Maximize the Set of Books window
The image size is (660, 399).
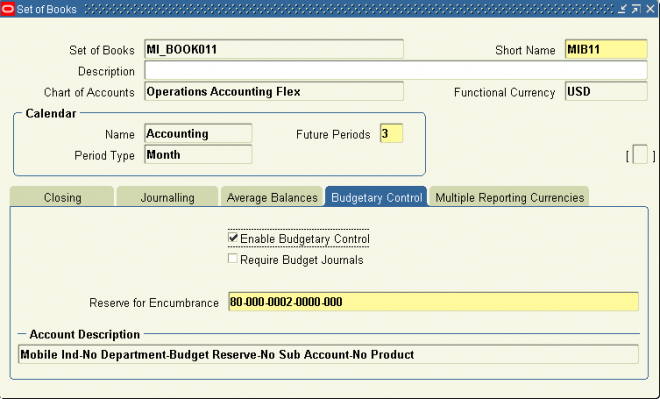pos(636,9)
